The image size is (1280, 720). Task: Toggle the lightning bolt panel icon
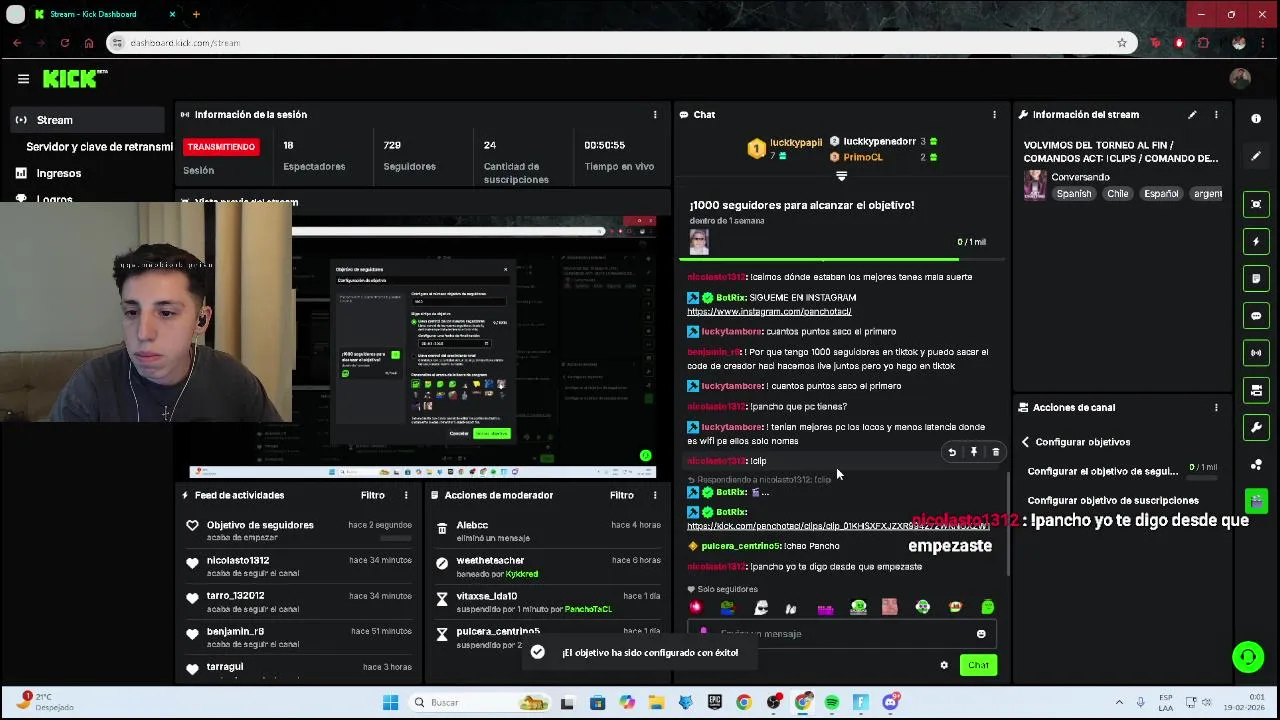pos(1256,241)
